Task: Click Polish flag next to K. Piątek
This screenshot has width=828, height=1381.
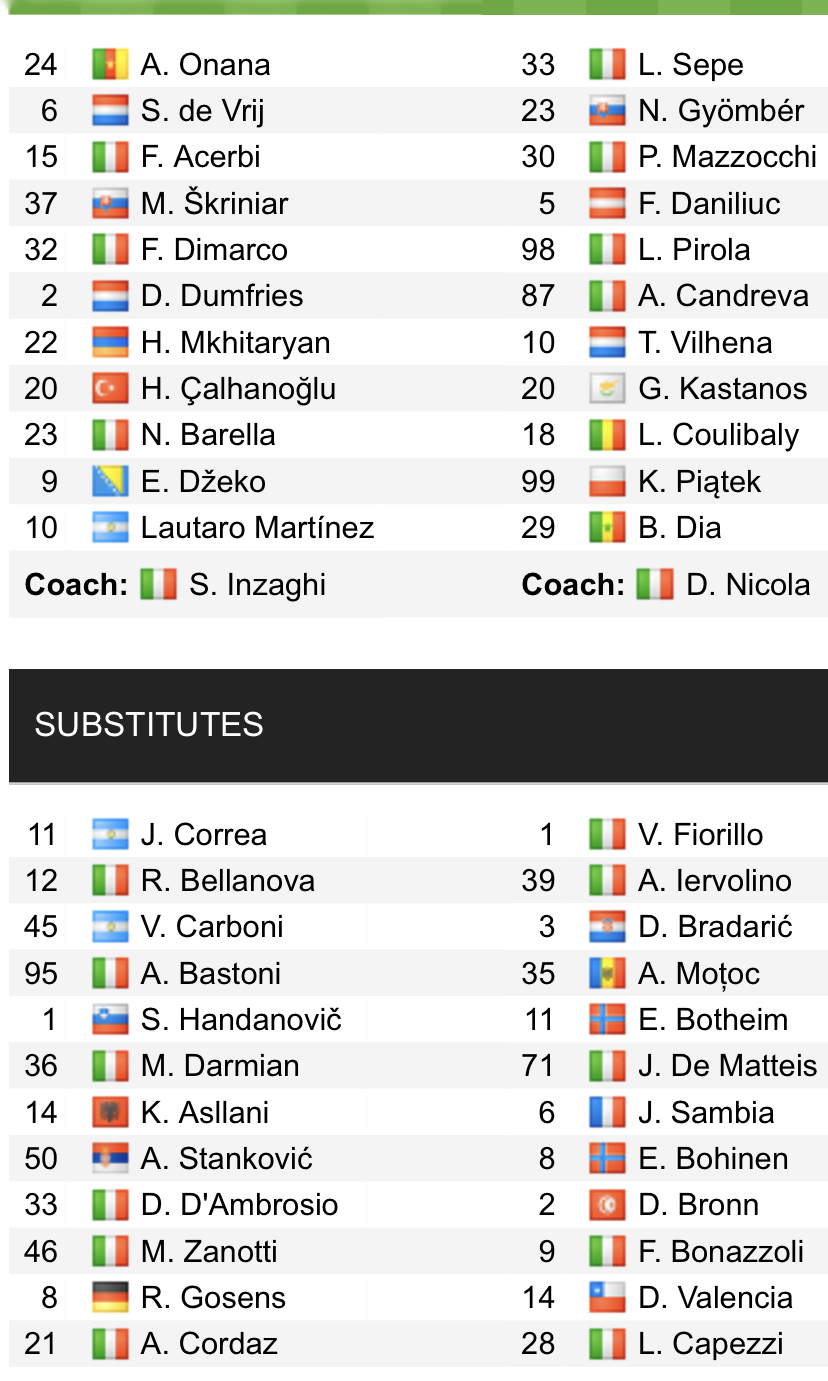Action: [x=607, y=482]
